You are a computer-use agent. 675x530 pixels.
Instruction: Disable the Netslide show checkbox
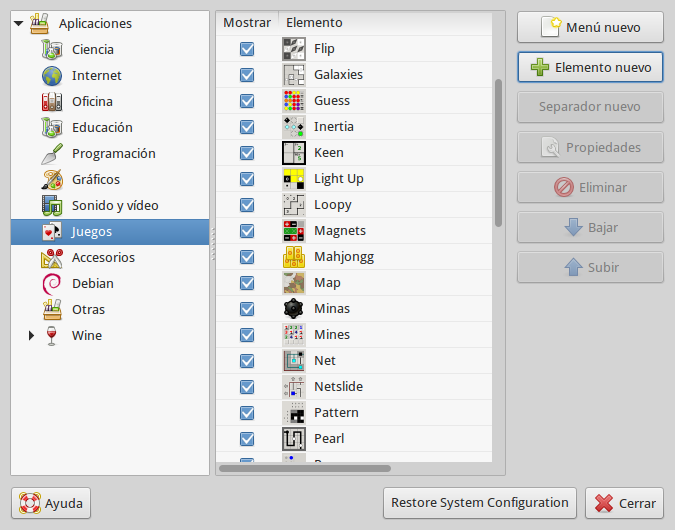pos(247,387)
